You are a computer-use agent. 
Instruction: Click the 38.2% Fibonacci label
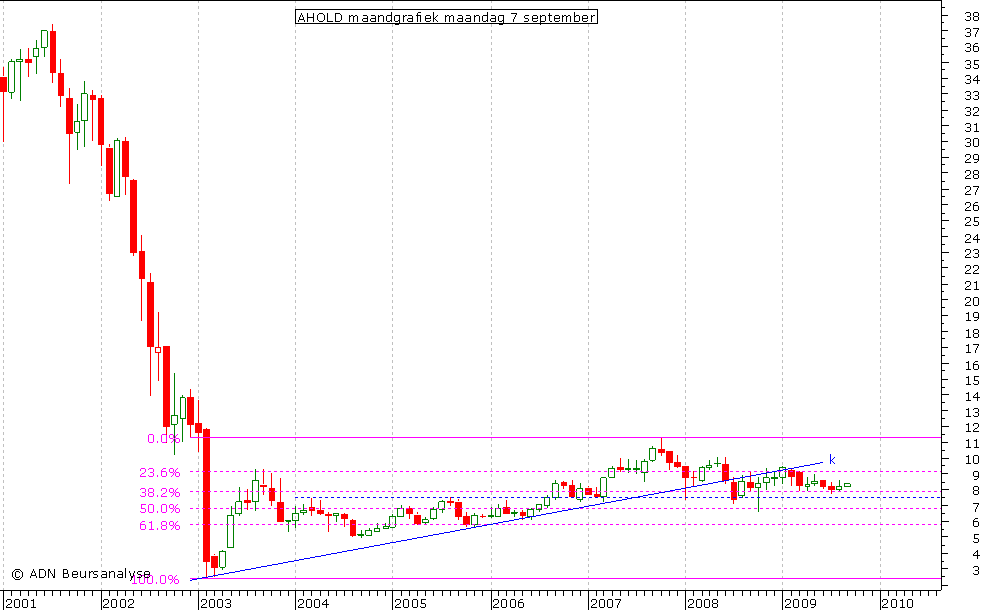click(160, 492)
